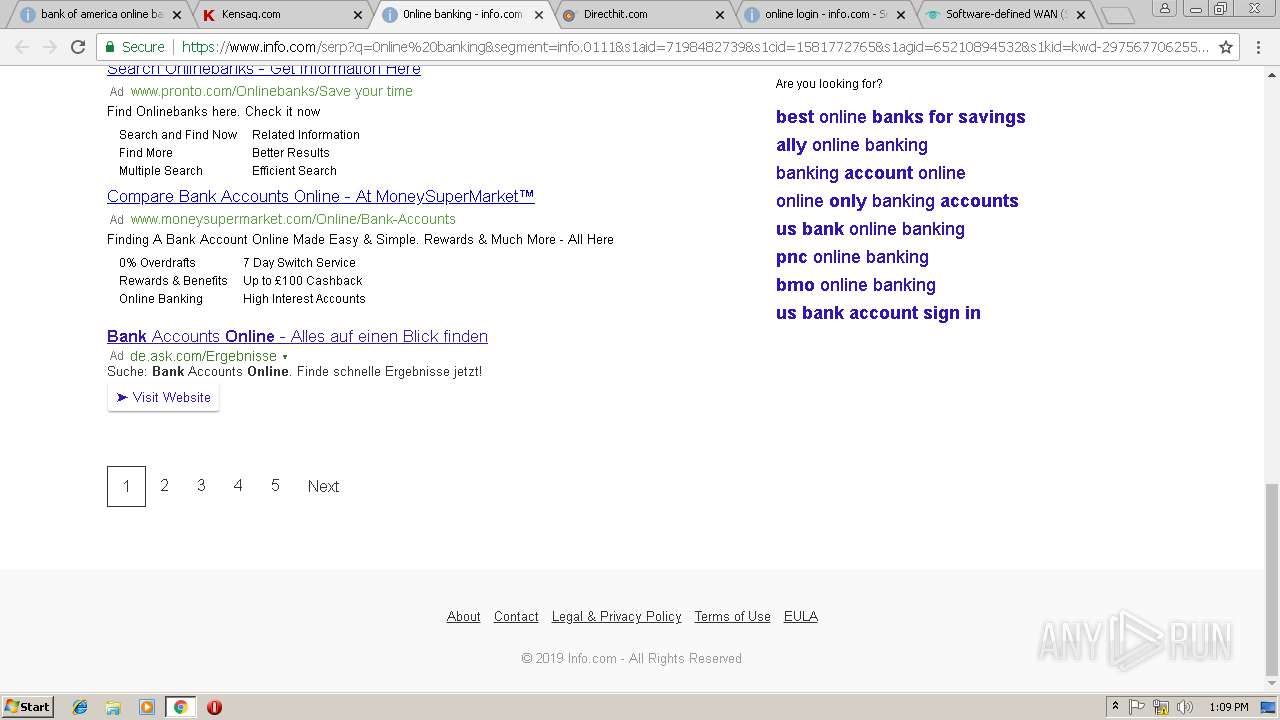This screenshot has width=1280, height=720.
Task: Expand de.ask.com/Ergebnisse ad dropdown arrow
Action: click(x=285, y=357)
